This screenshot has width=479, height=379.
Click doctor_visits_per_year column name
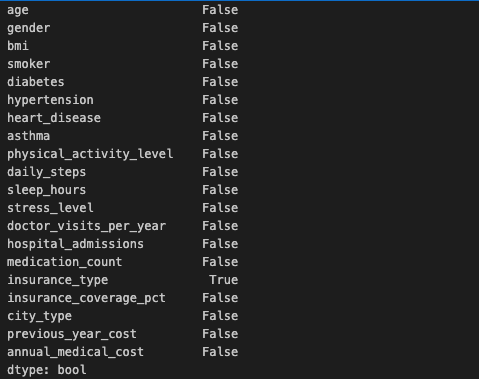[x=86, y=226]
